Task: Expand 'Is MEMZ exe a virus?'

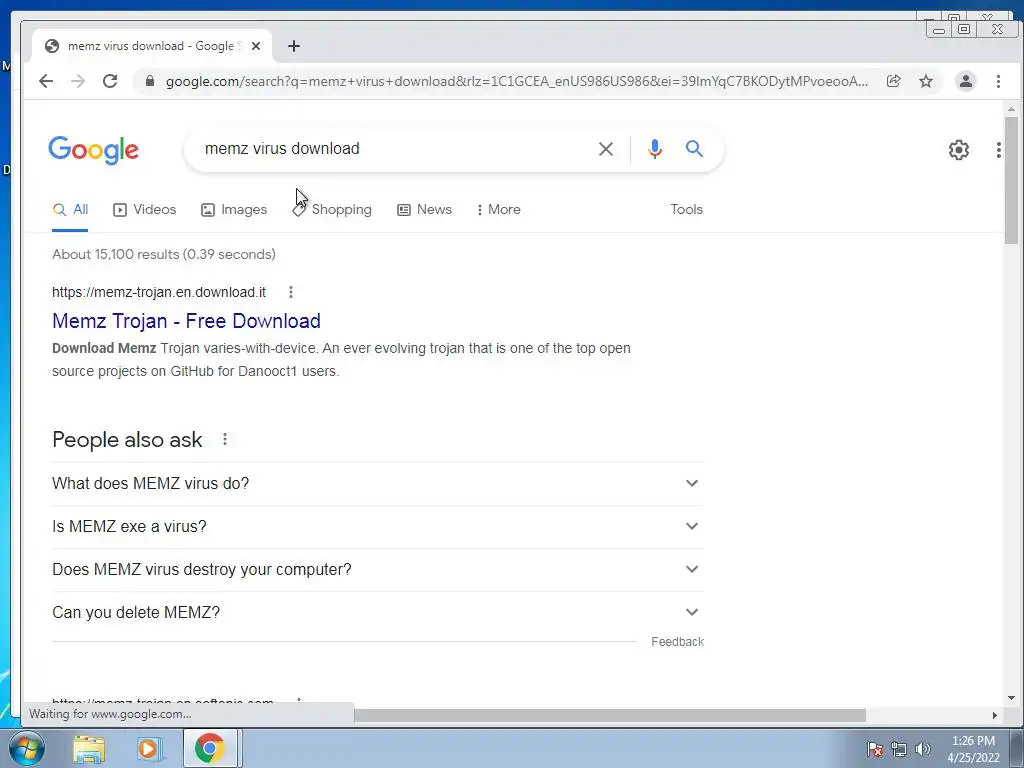Action: (x=377, y=526)
